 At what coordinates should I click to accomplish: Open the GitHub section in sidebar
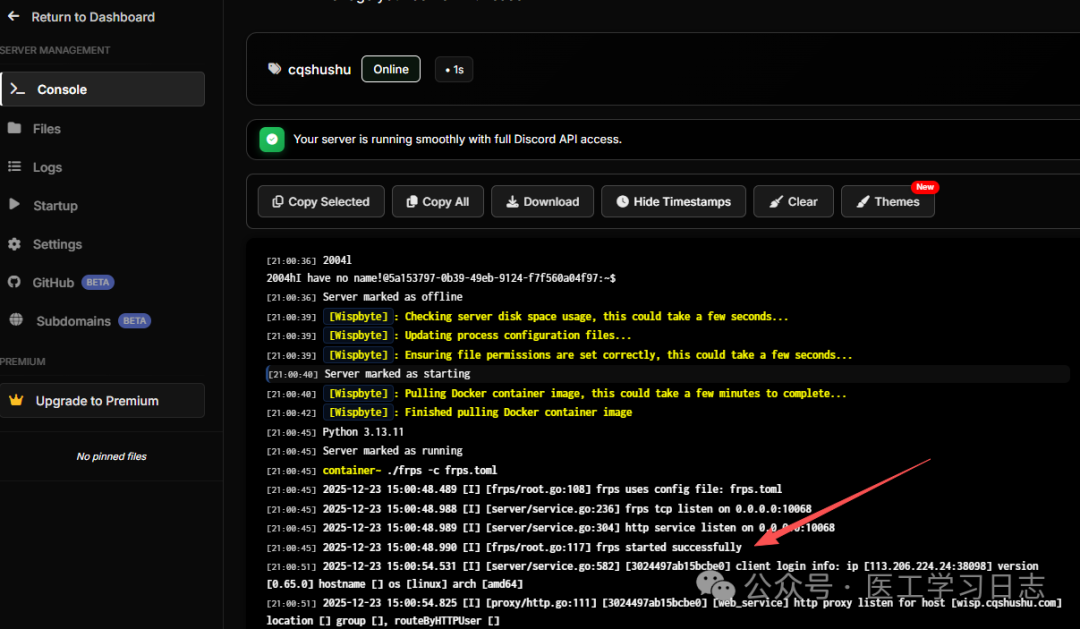pos(53,282)
